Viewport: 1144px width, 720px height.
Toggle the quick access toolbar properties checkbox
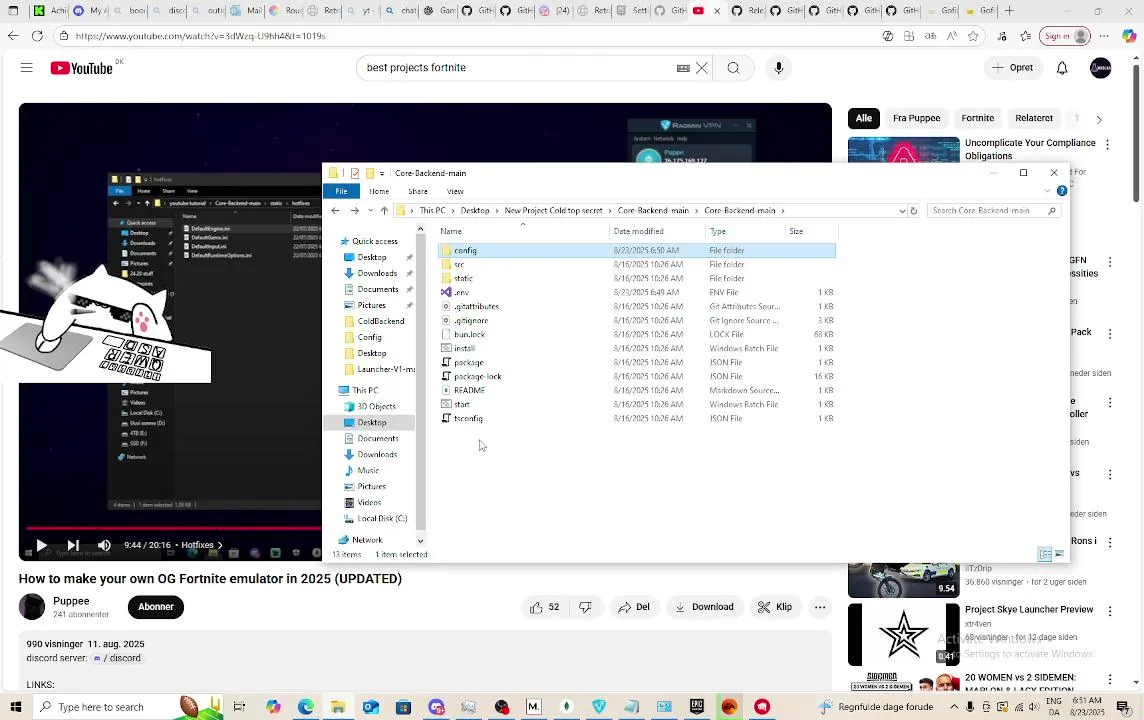[x=355, y=173]
